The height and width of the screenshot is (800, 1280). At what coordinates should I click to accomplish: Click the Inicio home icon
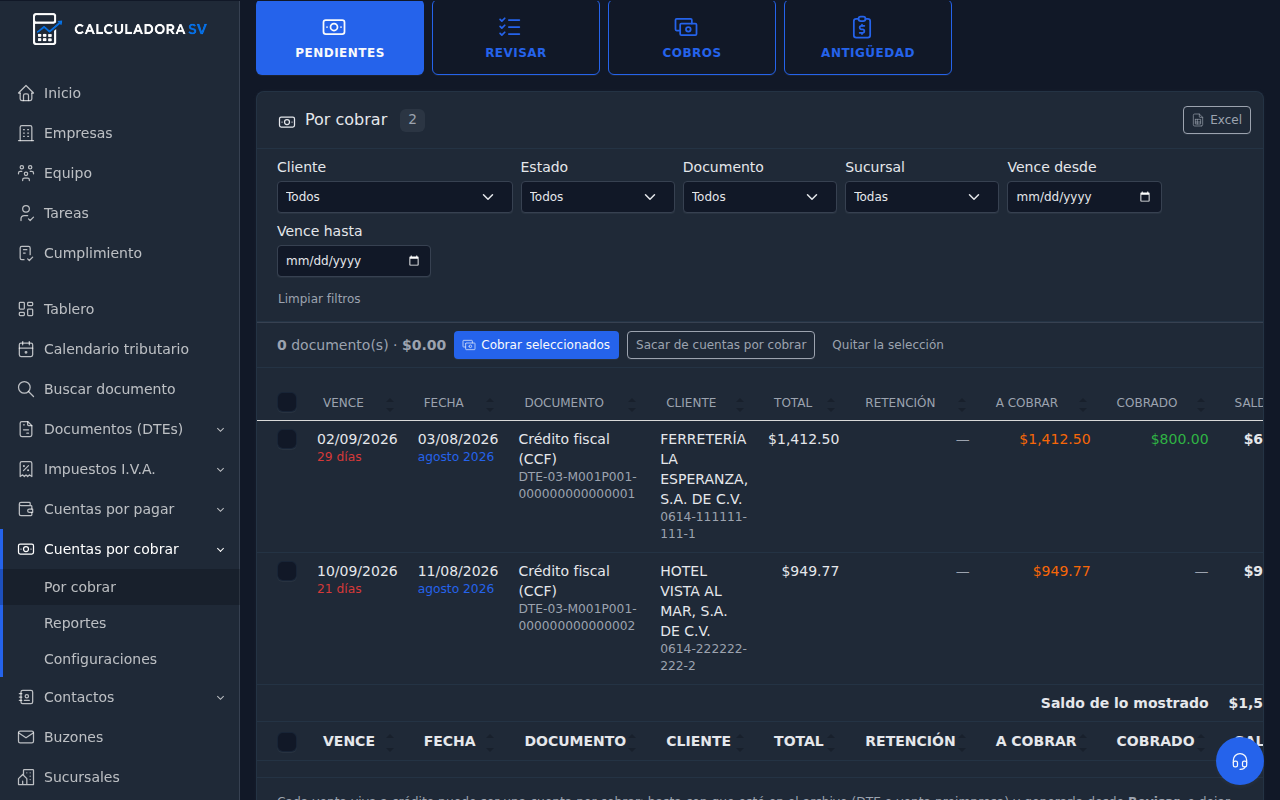pyautogui.click(x=26, y=93)
